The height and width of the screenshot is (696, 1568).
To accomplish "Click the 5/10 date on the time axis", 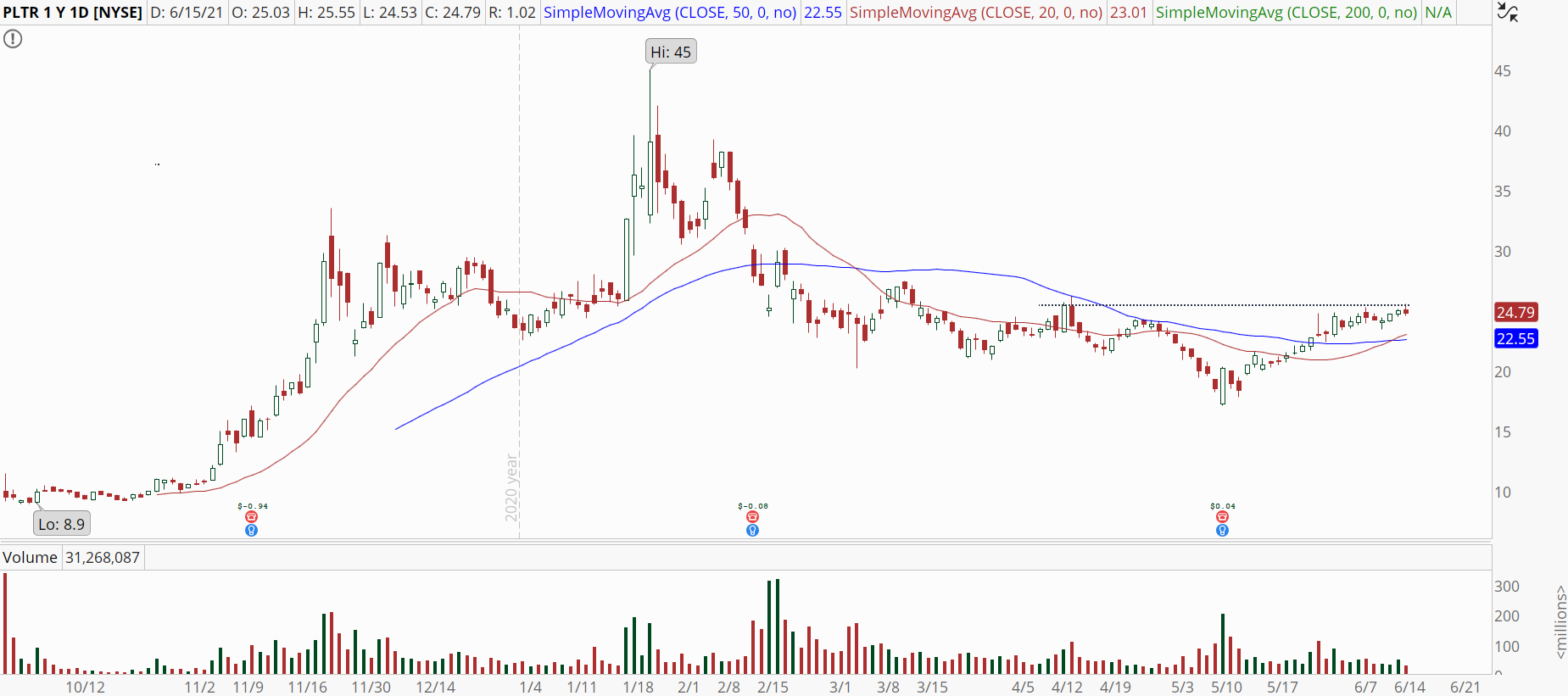I will tap(1226, 687).
